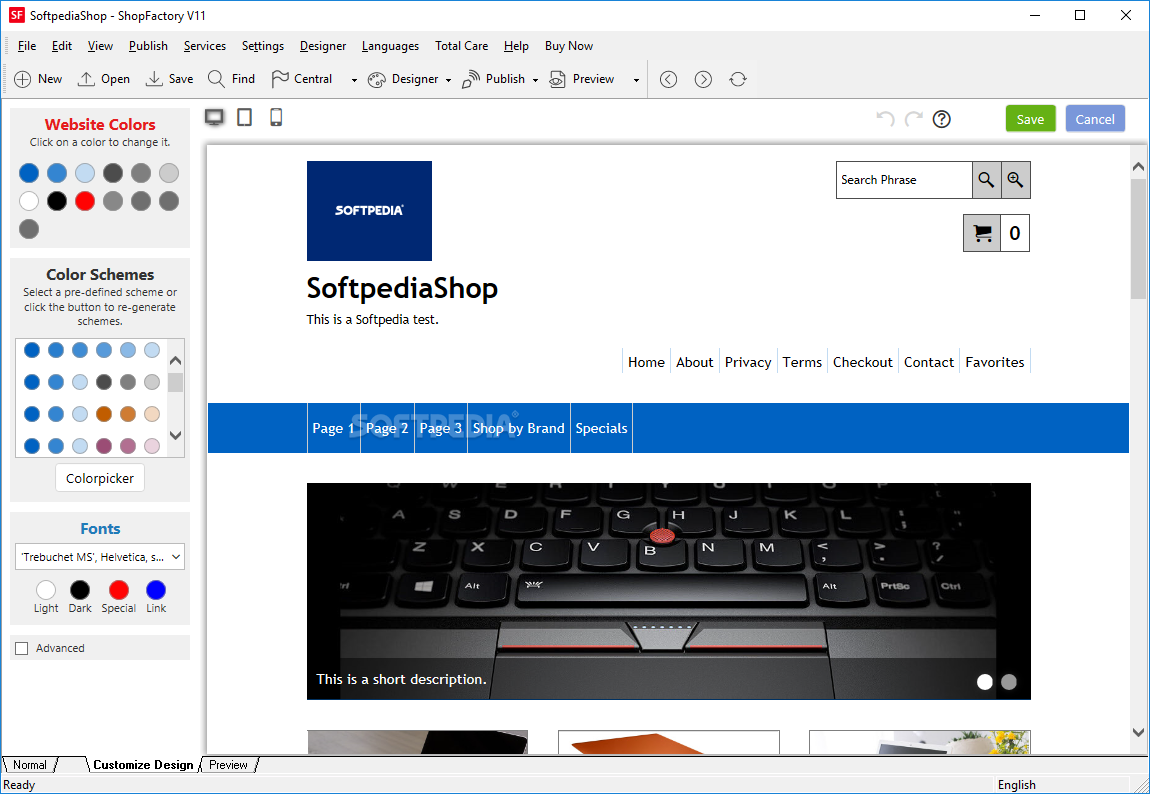Viewport: 1150px width, 794px height.
Task: Open the File menu
Action: point(27,45)
